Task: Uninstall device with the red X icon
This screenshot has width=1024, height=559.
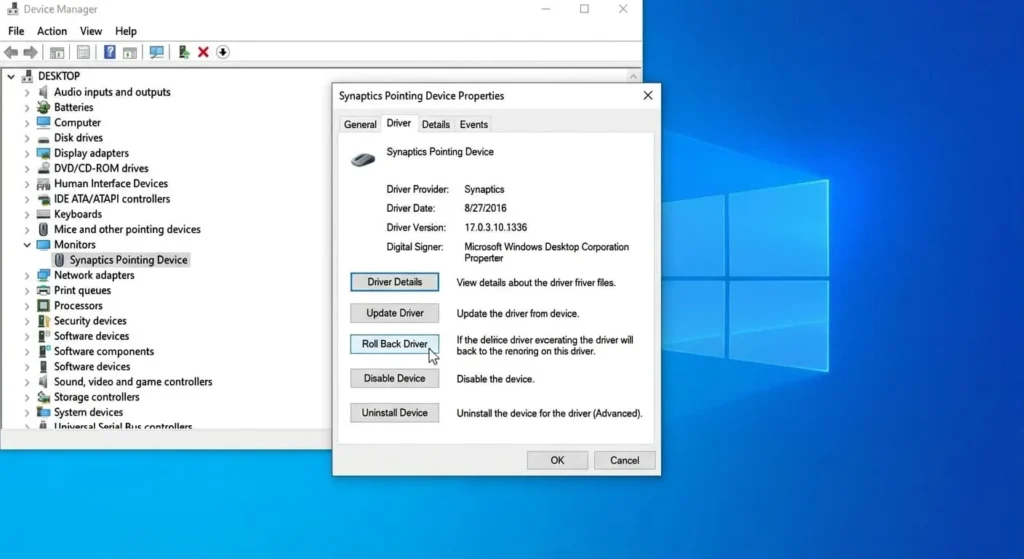Action: (203, 52)
